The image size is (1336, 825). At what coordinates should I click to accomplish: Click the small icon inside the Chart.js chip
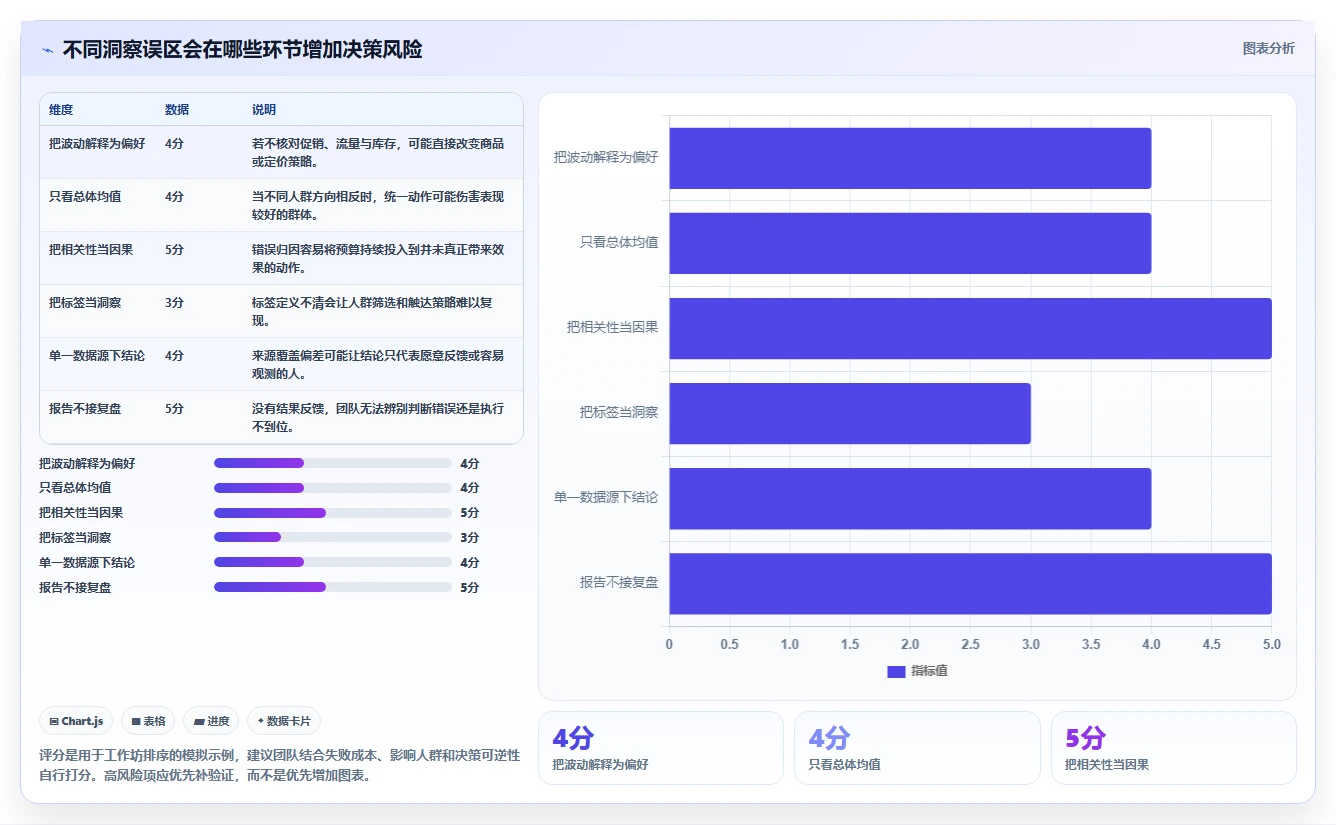pos(54,721)
